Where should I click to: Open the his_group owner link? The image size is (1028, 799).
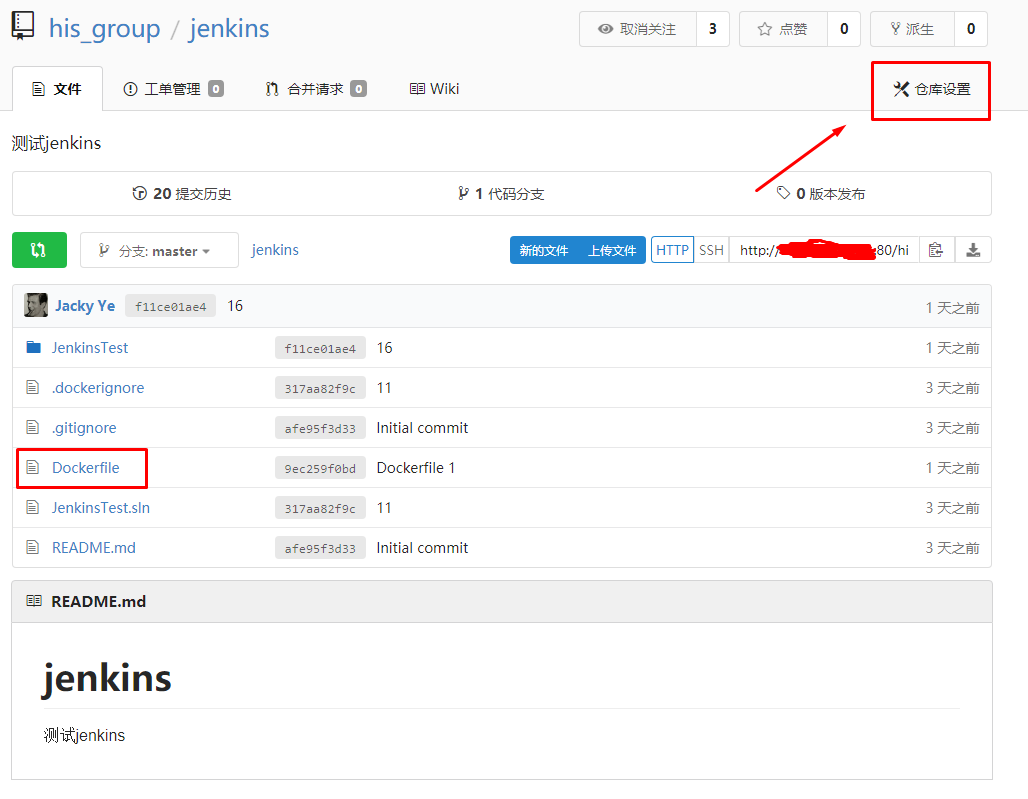104,29
